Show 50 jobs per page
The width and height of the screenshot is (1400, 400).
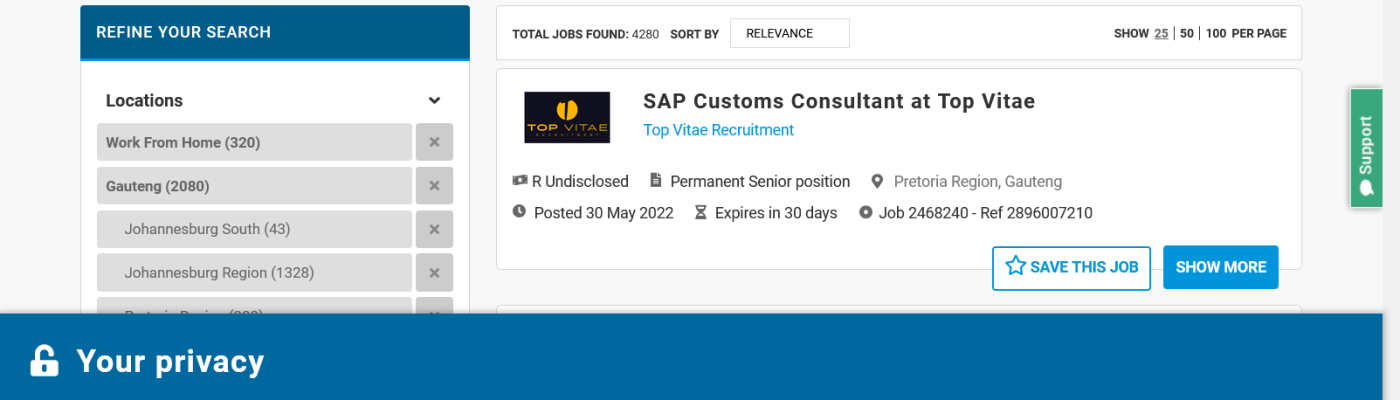[x=1187, y=33]
